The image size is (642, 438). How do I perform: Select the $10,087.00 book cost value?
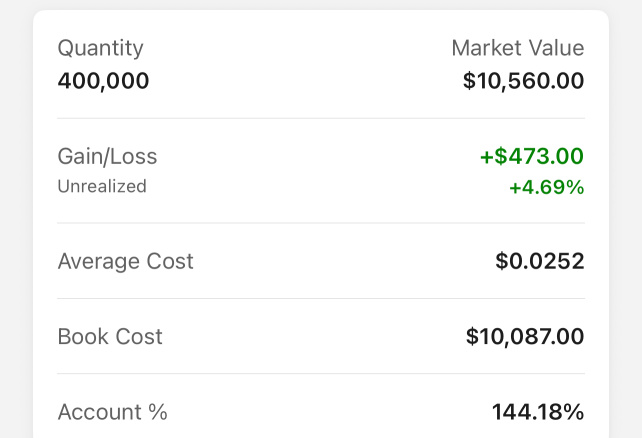[525, 336]
